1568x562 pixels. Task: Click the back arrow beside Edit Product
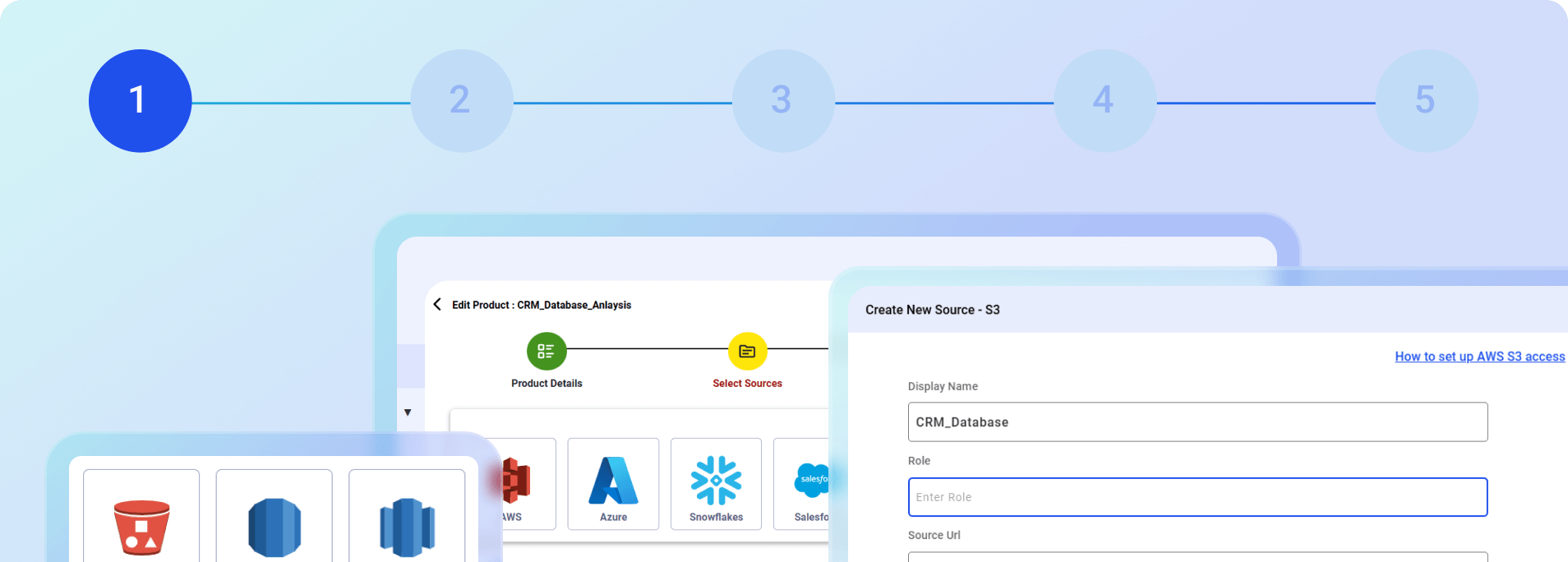click(437, 304)
